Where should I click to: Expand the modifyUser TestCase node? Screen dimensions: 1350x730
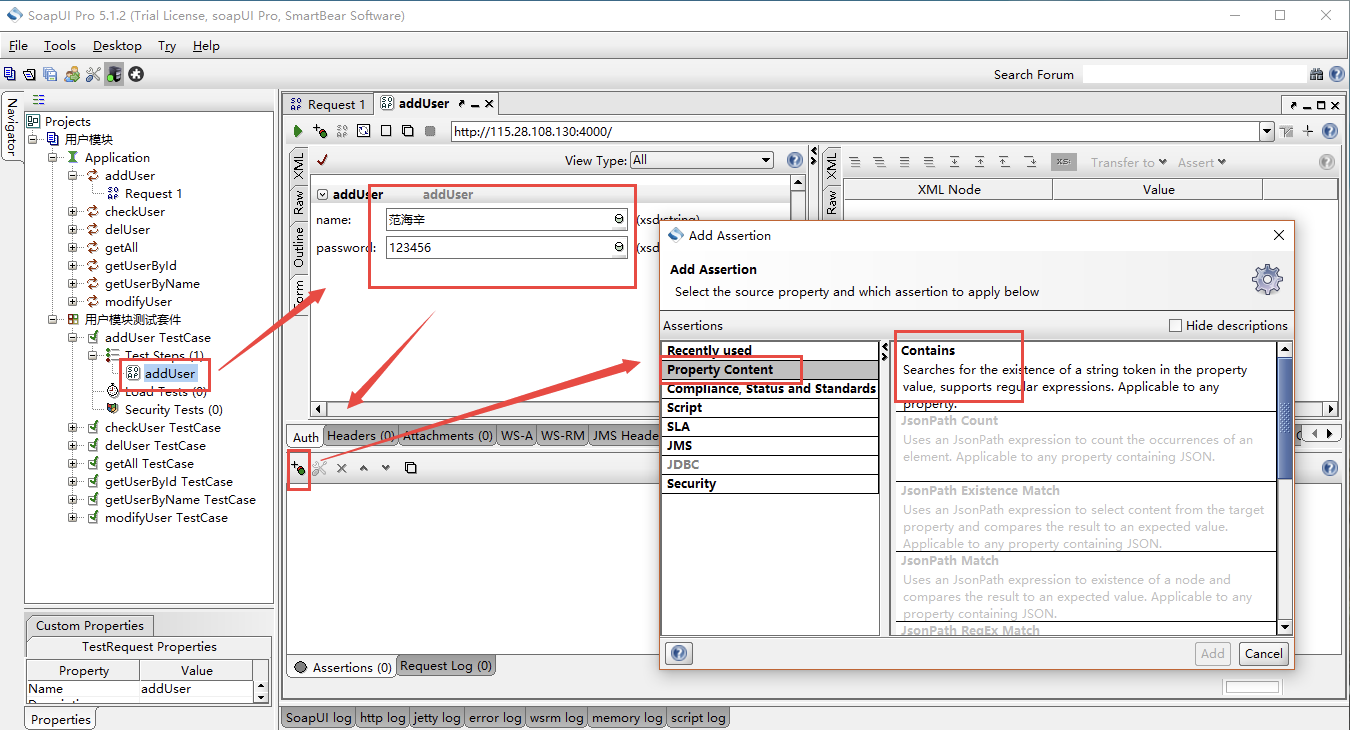72,518
